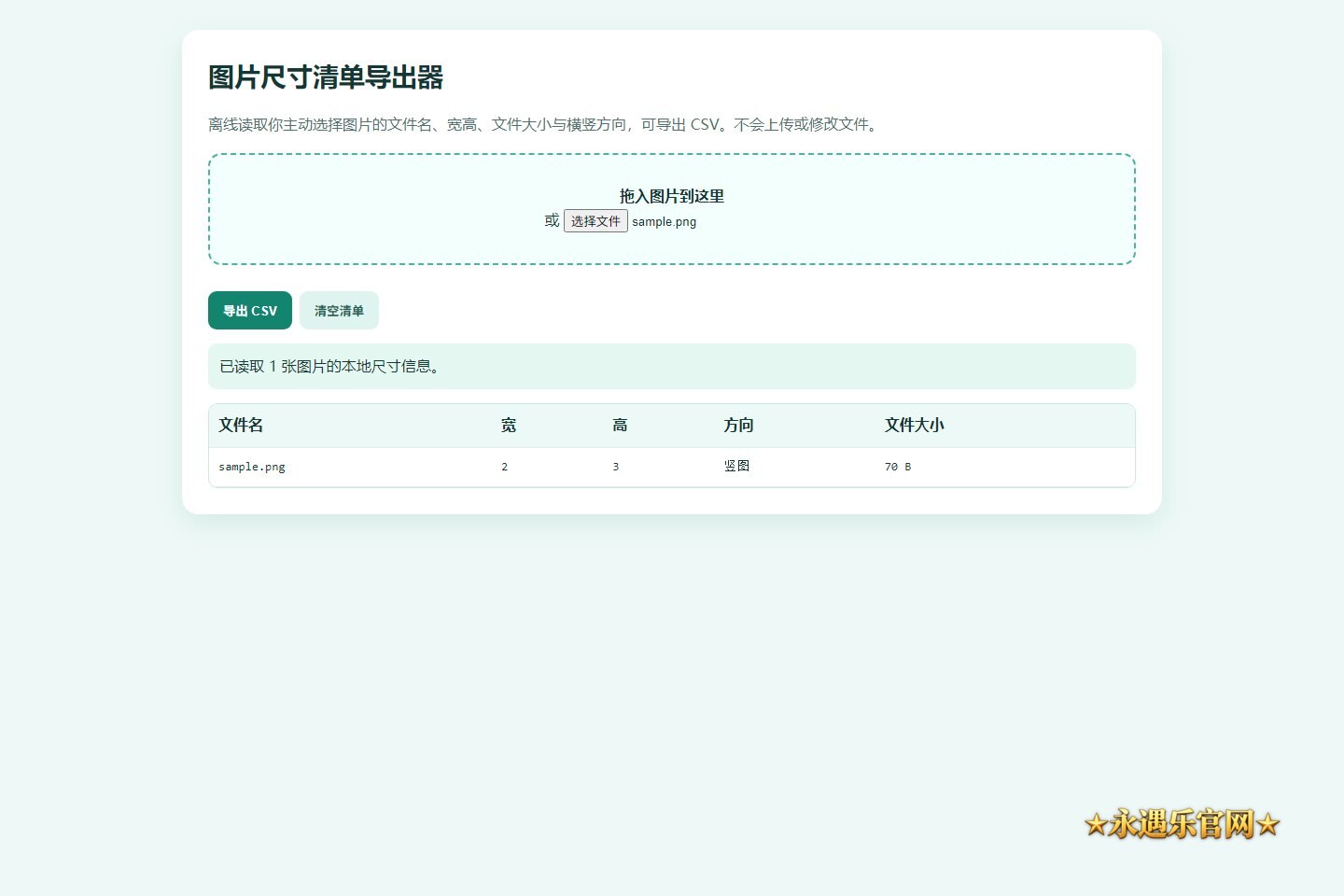1344x896 pixels.
Task: Clear the list with 清空清单
Action: tap(339, 311)
